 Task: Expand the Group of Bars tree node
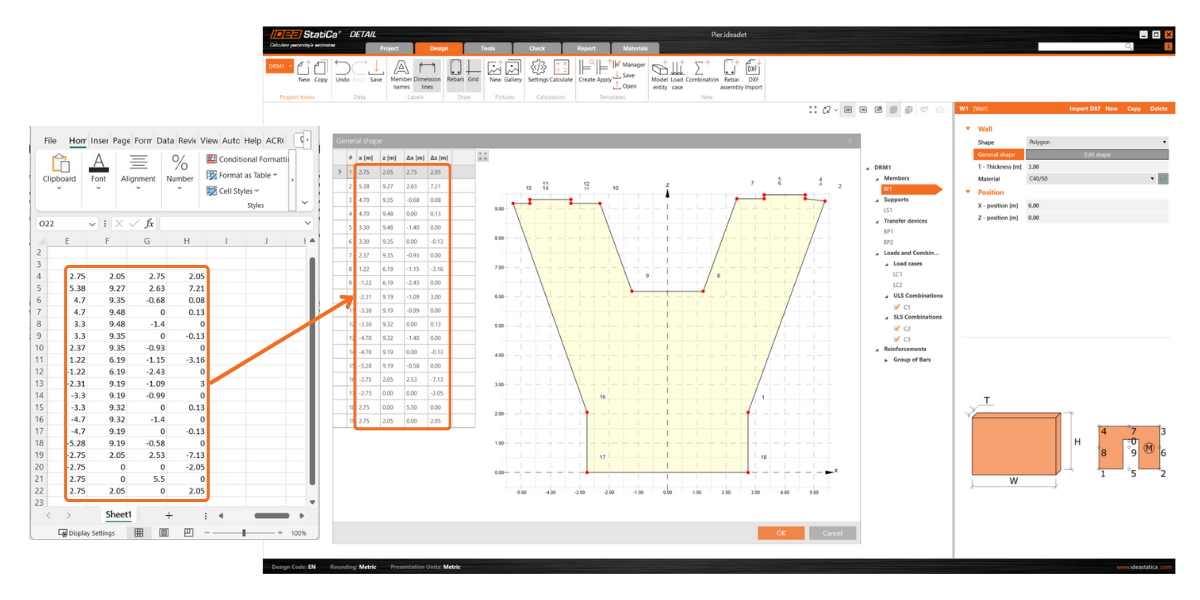pos(885,360)
